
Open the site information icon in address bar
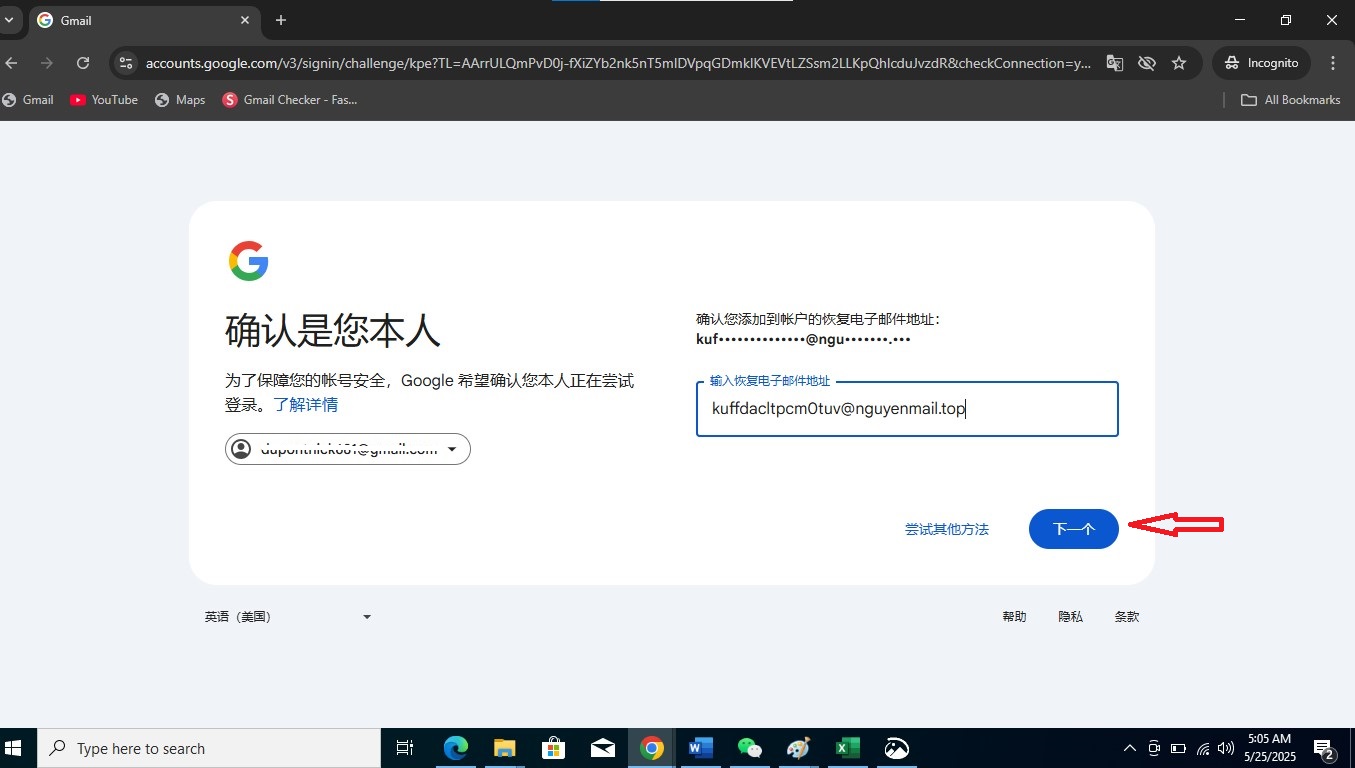tap(125, 62)
